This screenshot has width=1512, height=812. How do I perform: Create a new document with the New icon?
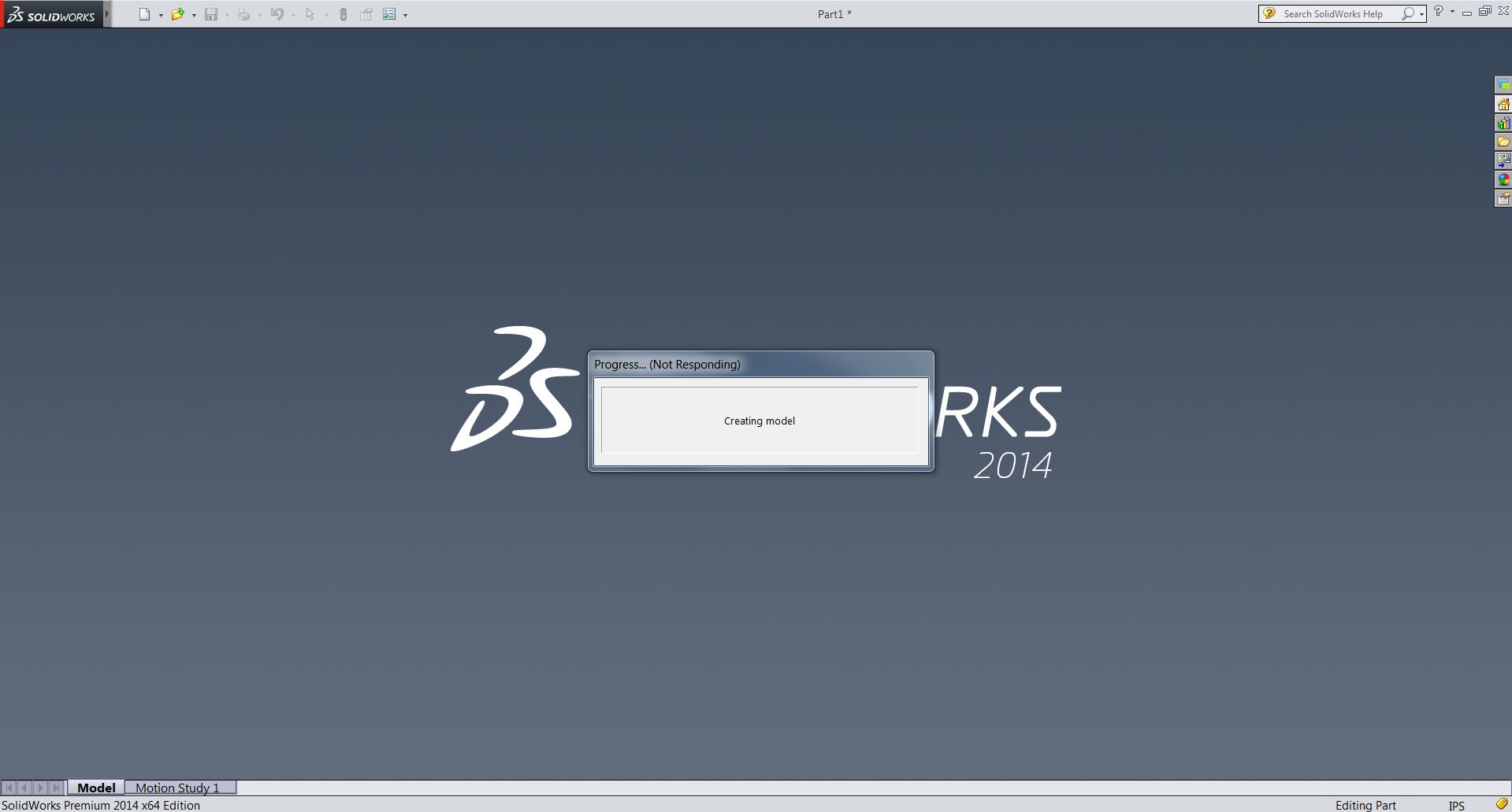(144, 13)
